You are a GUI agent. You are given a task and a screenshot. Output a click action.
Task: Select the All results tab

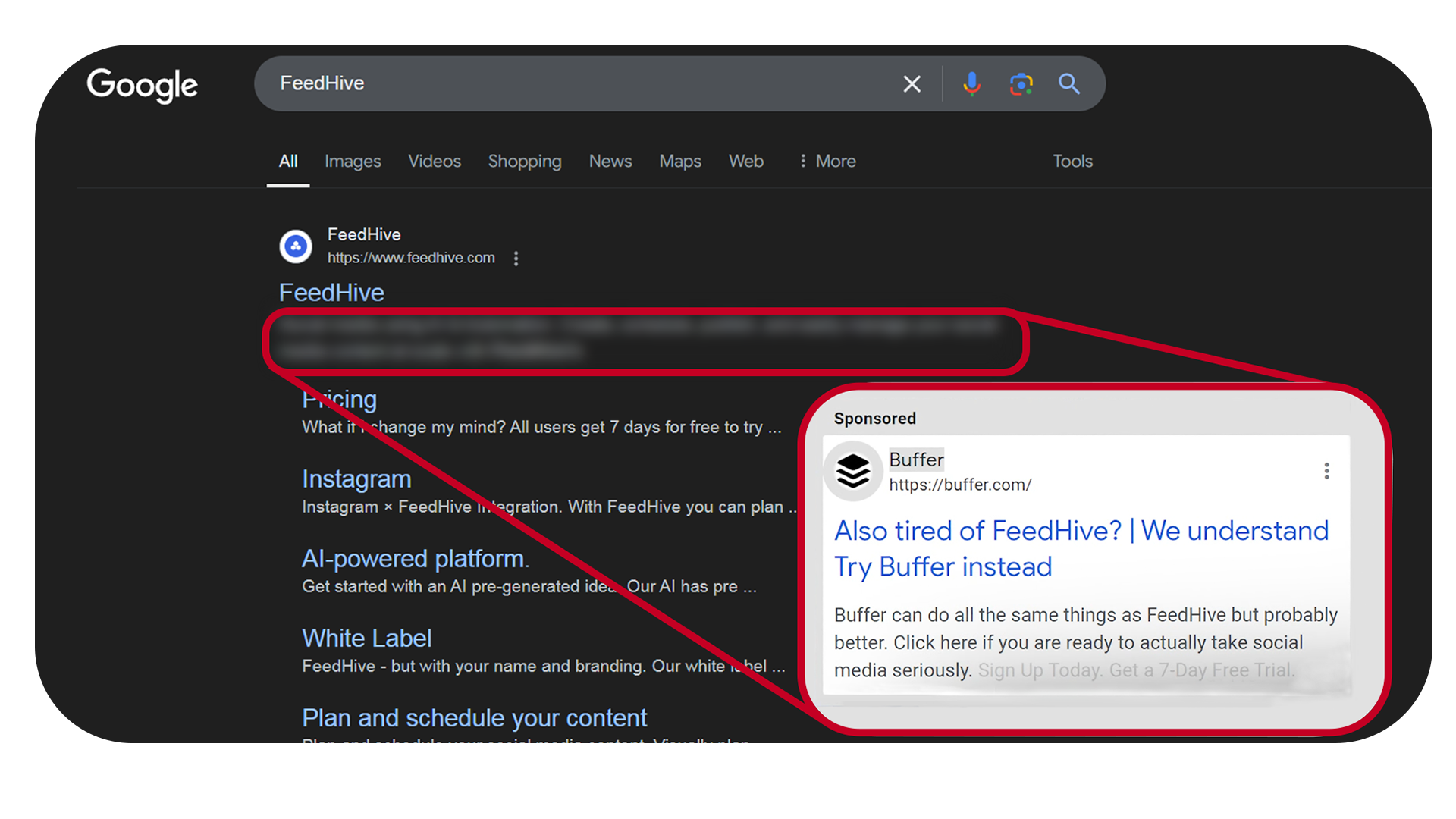288,162
